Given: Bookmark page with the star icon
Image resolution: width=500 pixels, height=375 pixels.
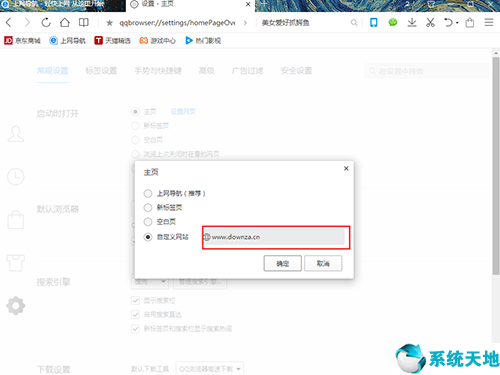Looking at the screenshot, I should click(109, 23).
